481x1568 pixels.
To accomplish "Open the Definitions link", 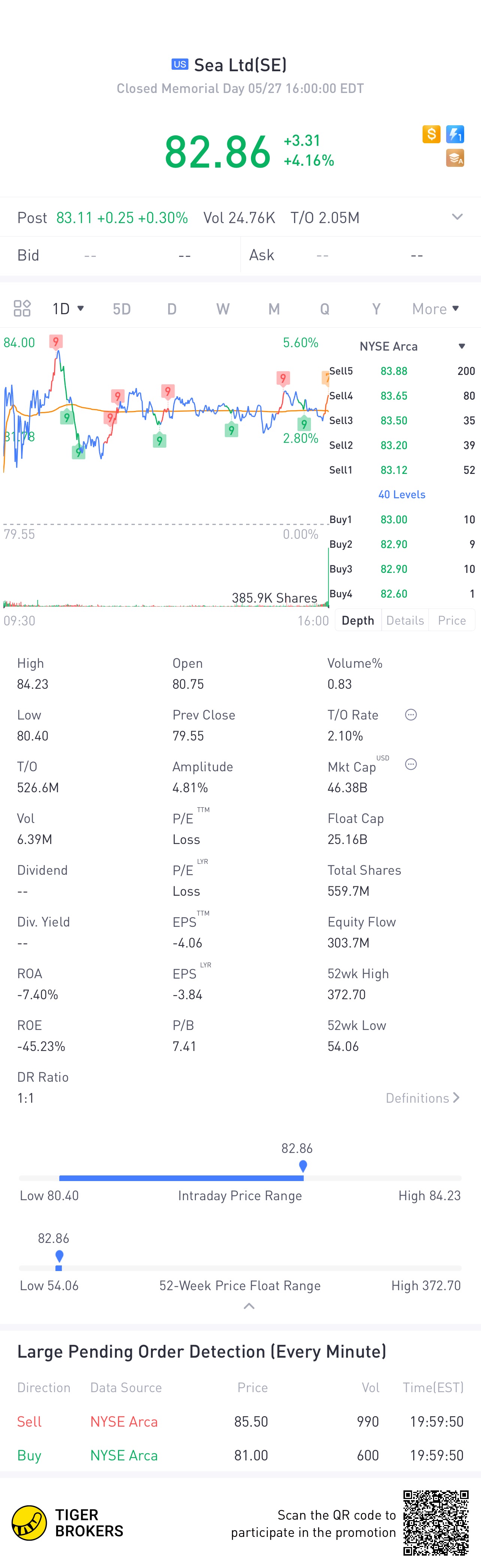I will [x=423, y=1098].
